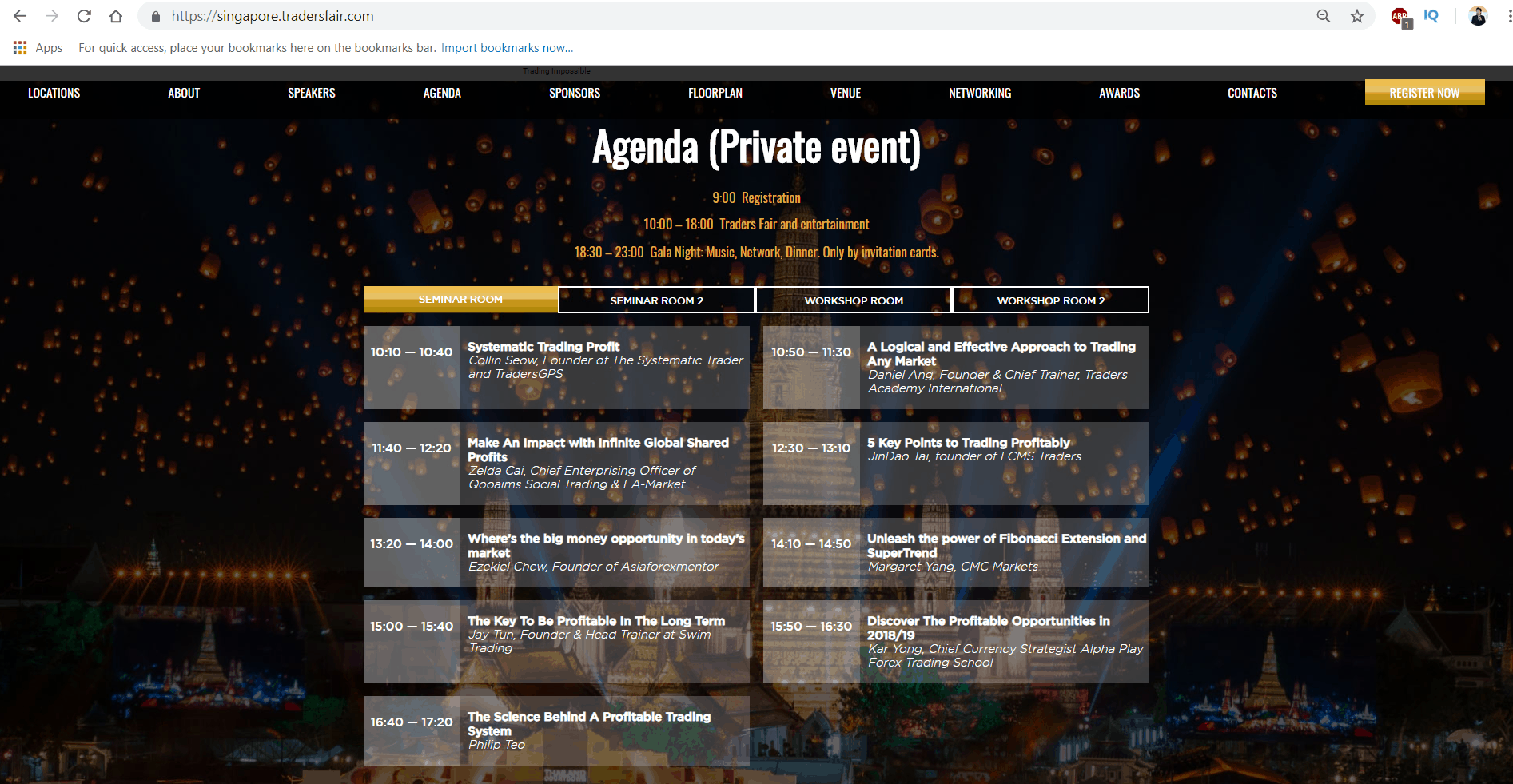Go to the SPEAKERS section
1513x784 pixels.
click(312, 93)
